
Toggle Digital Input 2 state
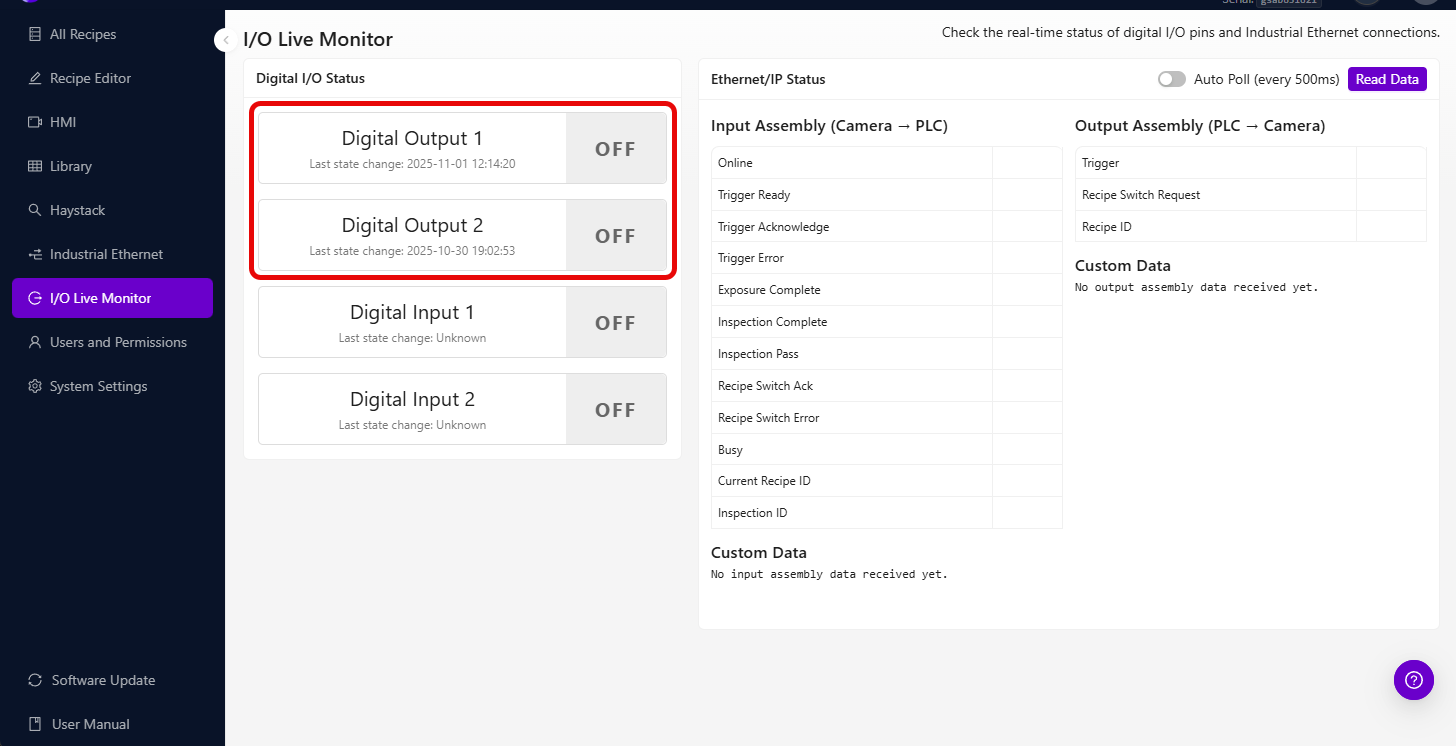(x=615, y=408)
